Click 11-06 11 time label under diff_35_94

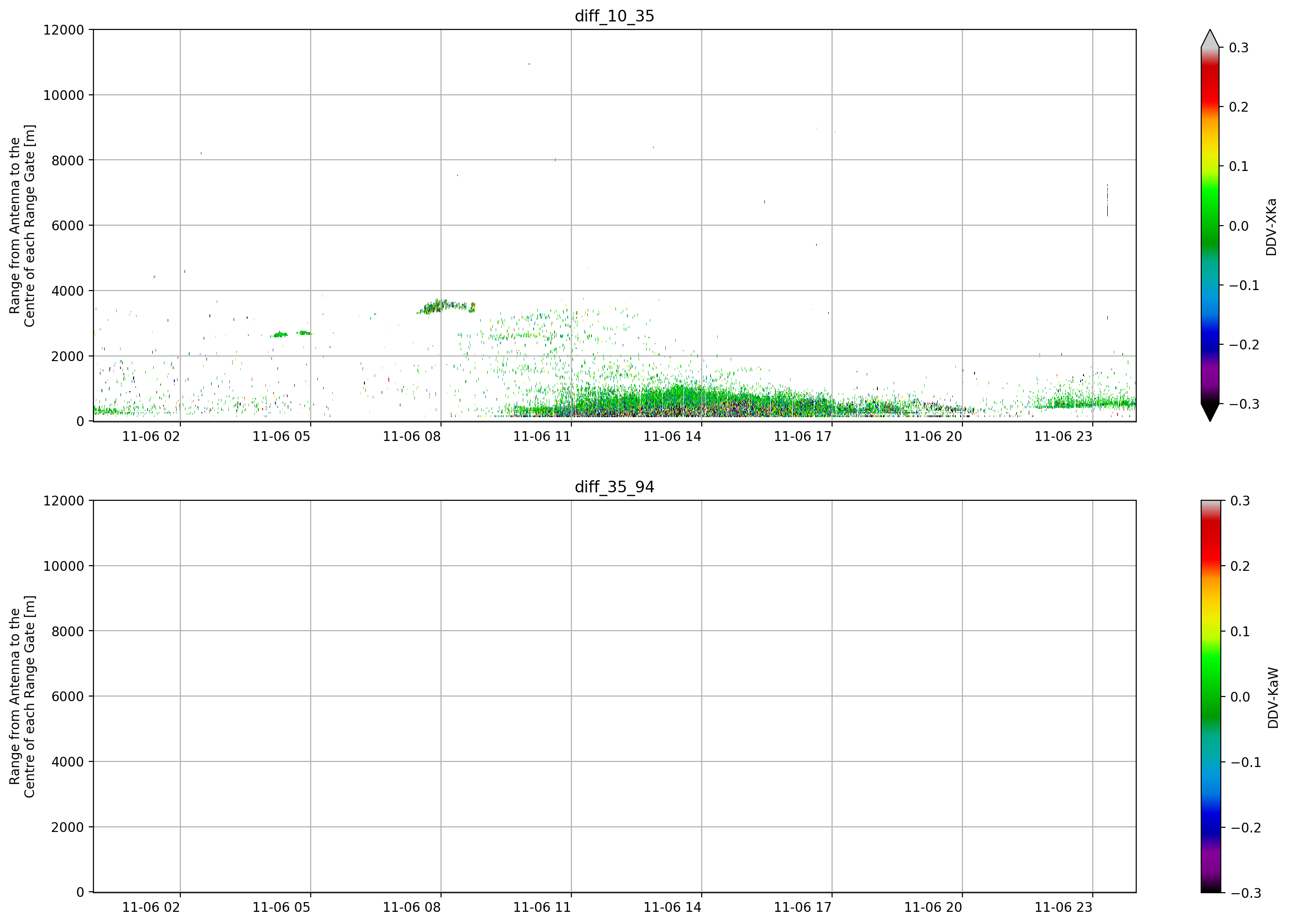(542, 908)
